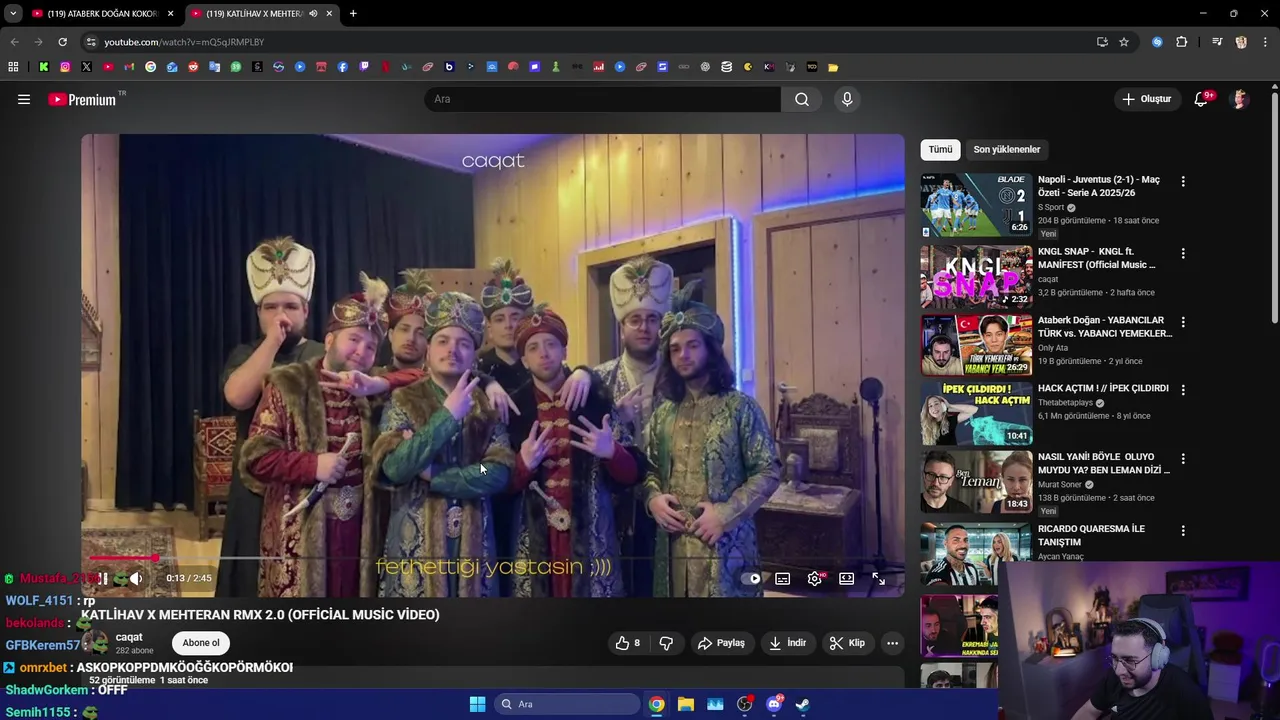Open video settings gear
The height and width of the screenshot is (720, 1280).
coord(815,578)
